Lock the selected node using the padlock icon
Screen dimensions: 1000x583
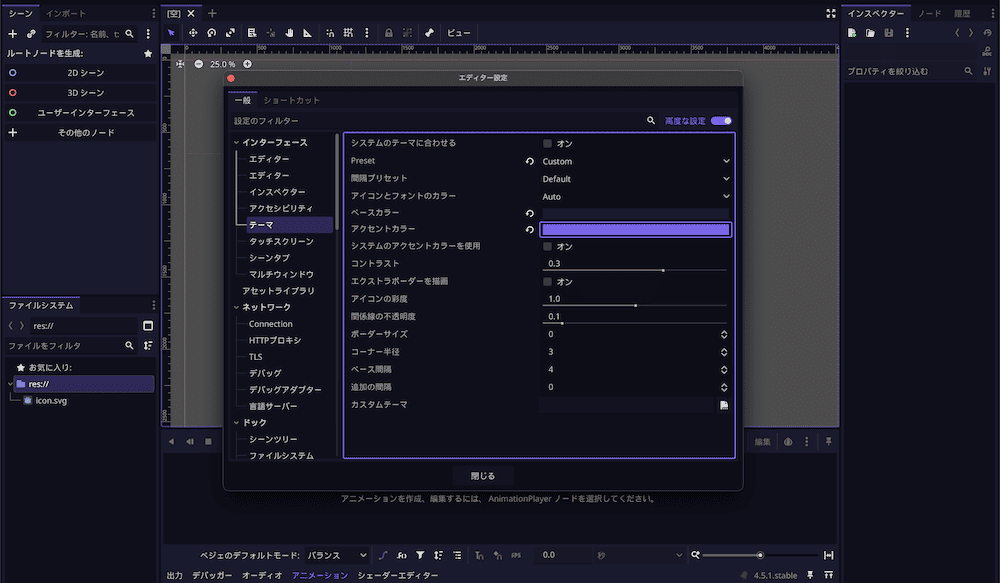coord(390,33)
